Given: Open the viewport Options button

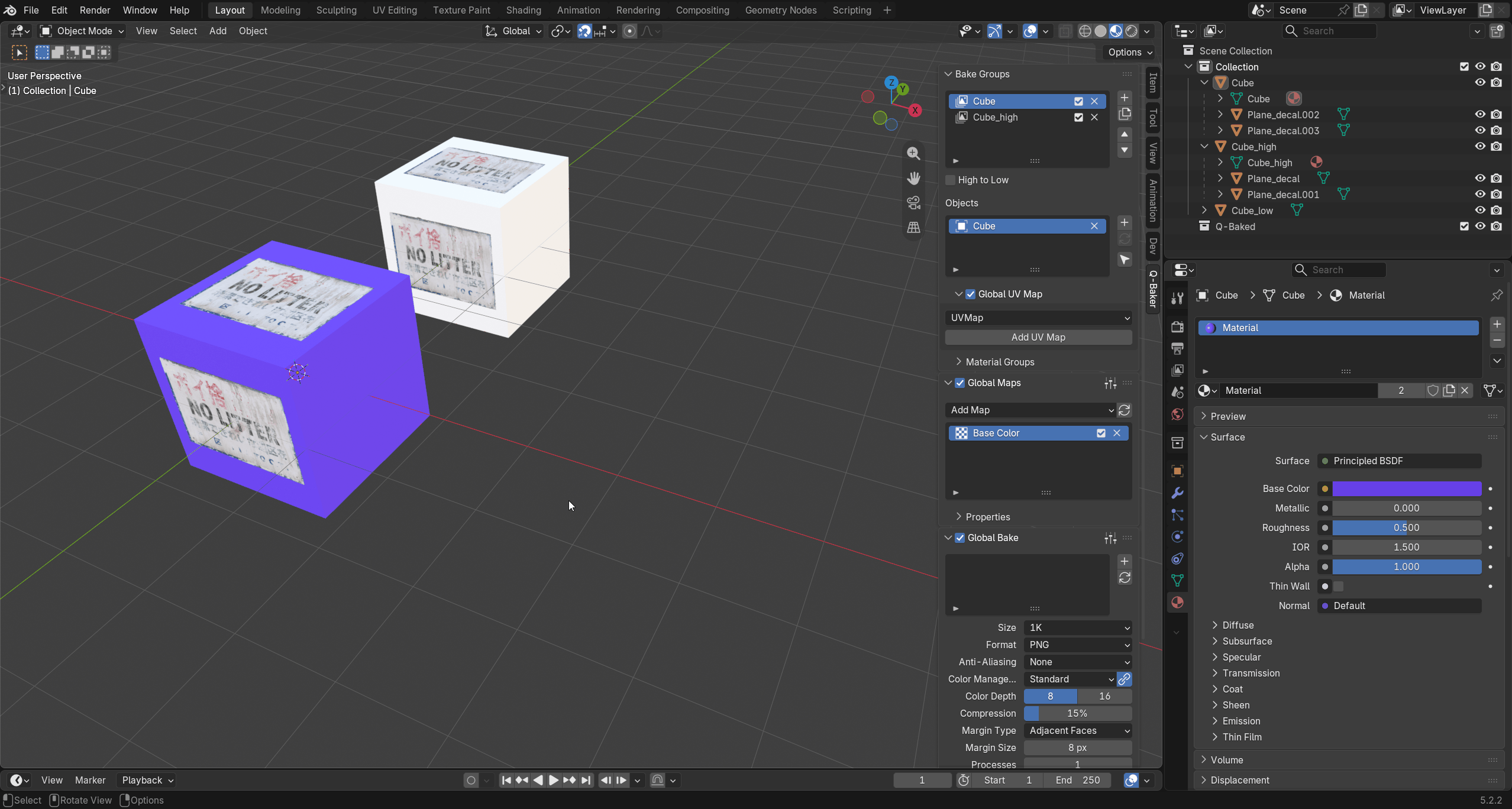Looking at the screenshot, I should [1130, 52].
